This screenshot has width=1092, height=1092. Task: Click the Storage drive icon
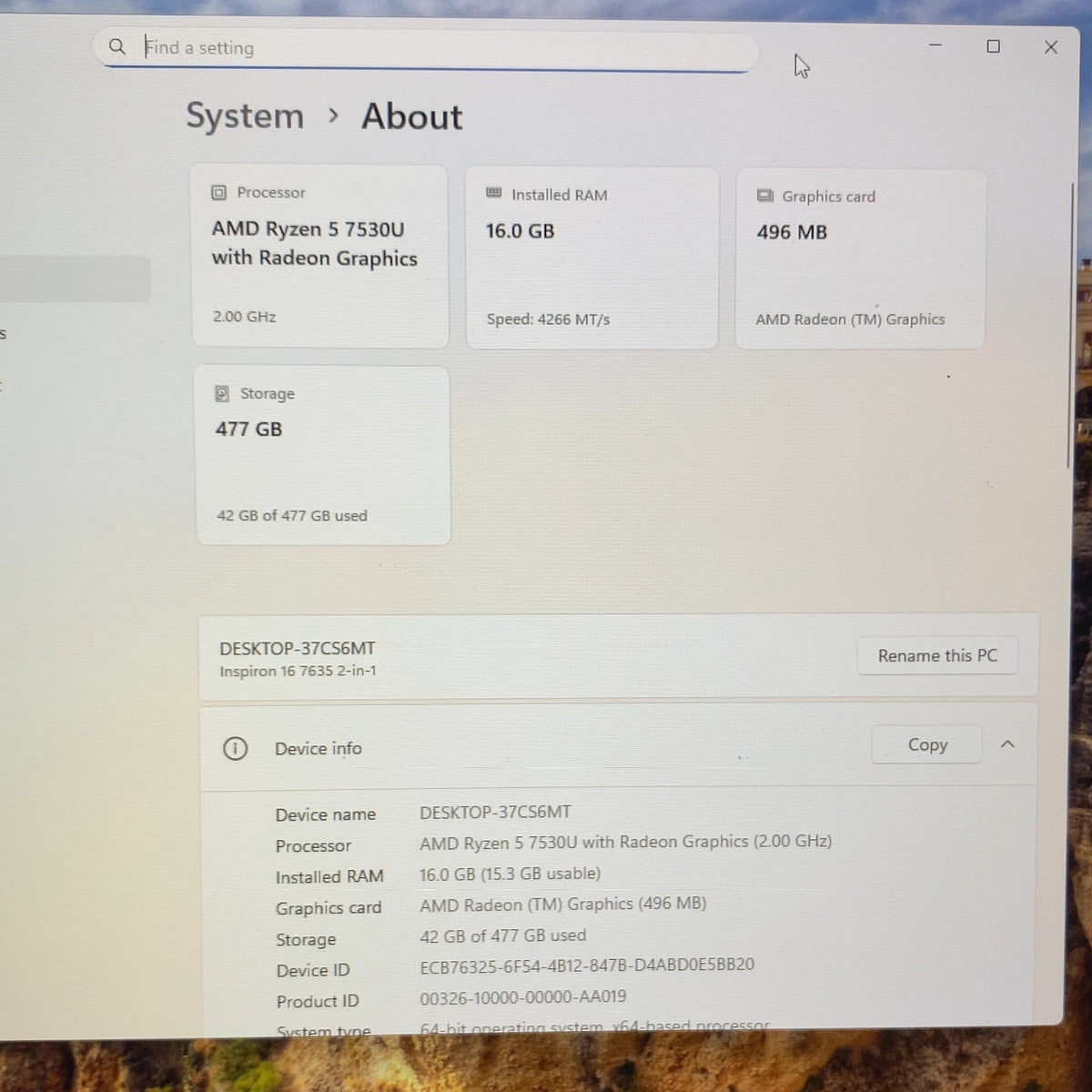[x=222, y=393]
